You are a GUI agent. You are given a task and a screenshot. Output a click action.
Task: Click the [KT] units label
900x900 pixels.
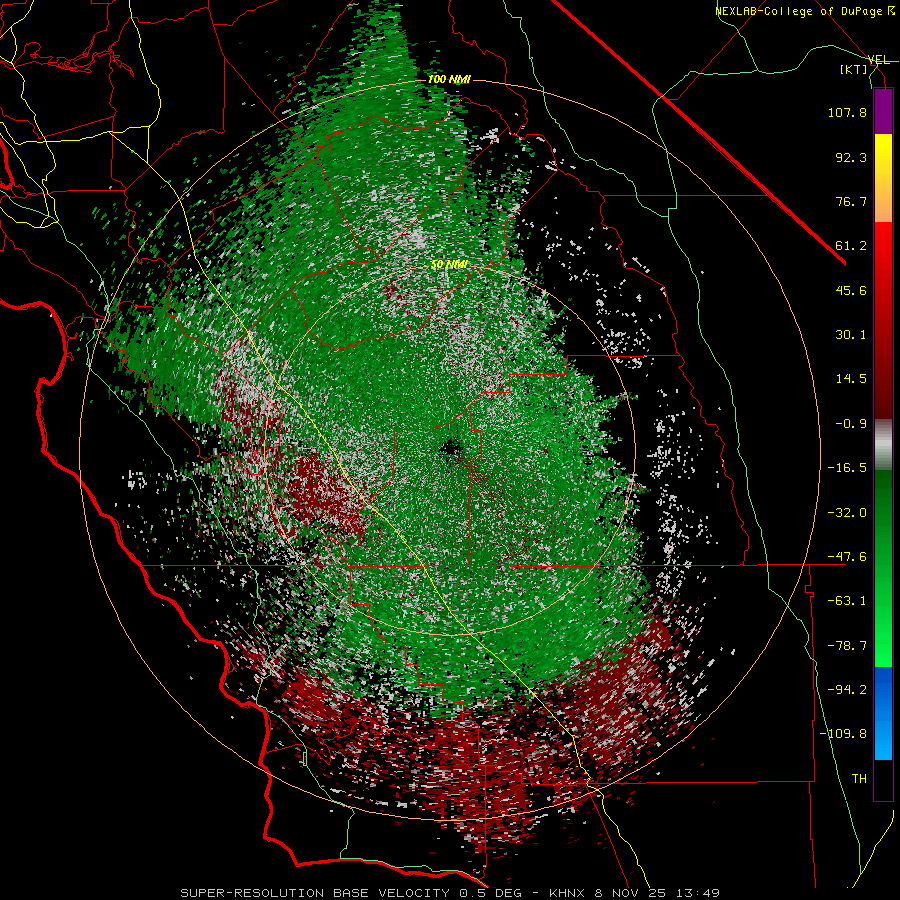pos(854,69)
